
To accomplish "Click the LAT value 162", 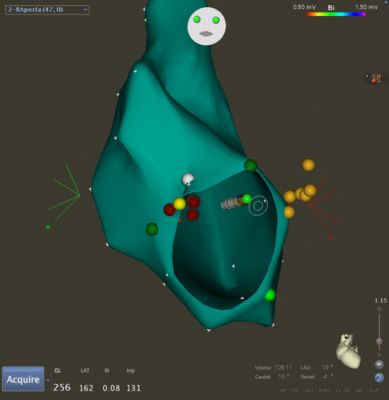I will [86, 388].
